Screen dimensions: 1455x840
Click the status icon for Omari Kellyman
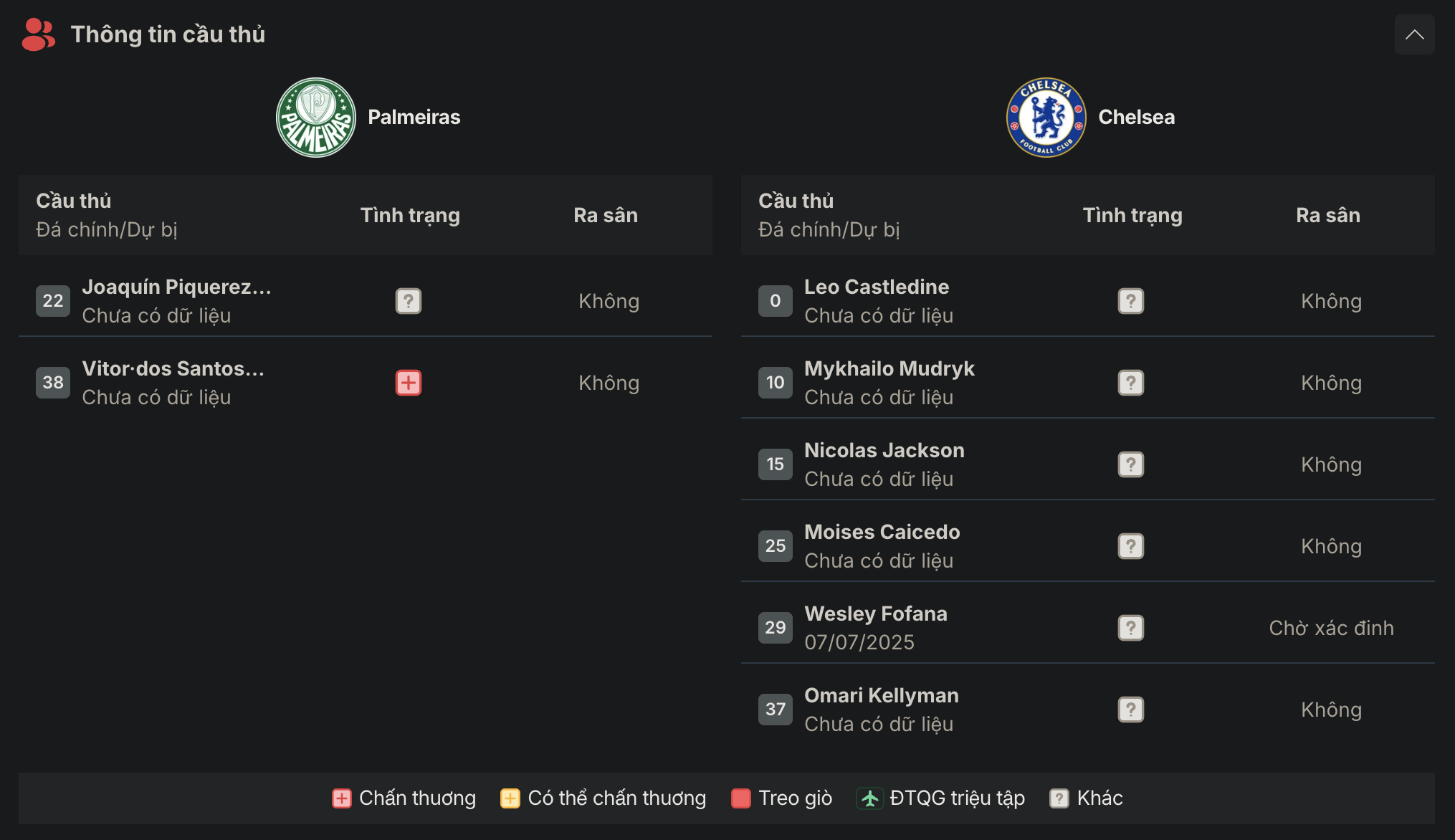(1131, 710)
